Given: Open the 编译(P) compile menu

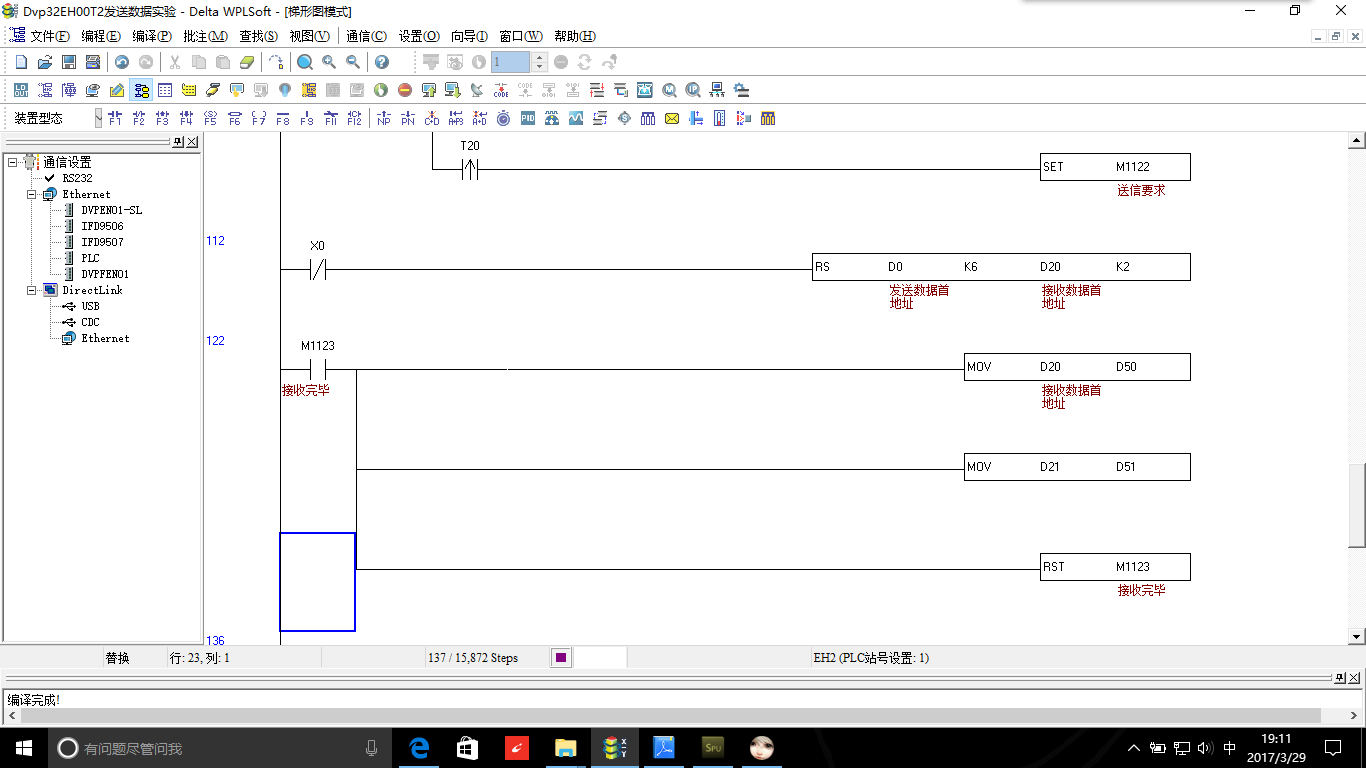Looking at the screenshot, I should coord(152,36).
